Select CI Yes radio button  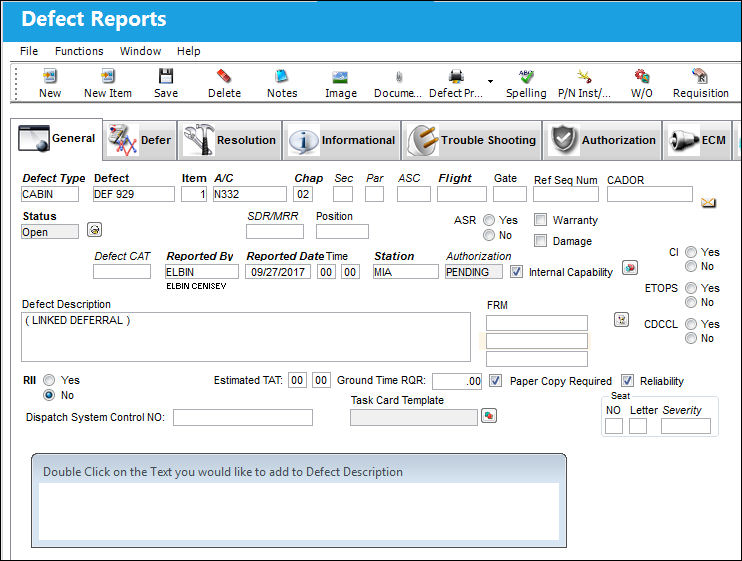click(691, 252)
